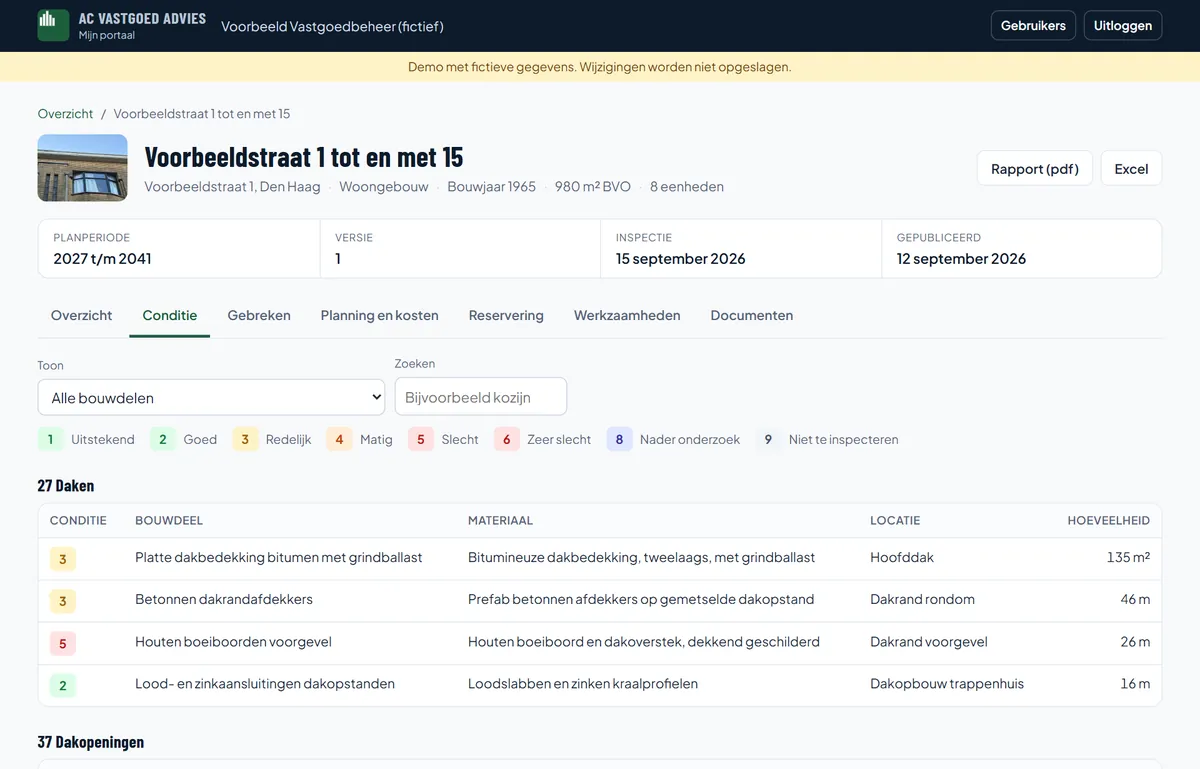The image size is (1200, 769).
Task: Expand the Alle bouwdelen dropdown
Action: pos(211,397)
